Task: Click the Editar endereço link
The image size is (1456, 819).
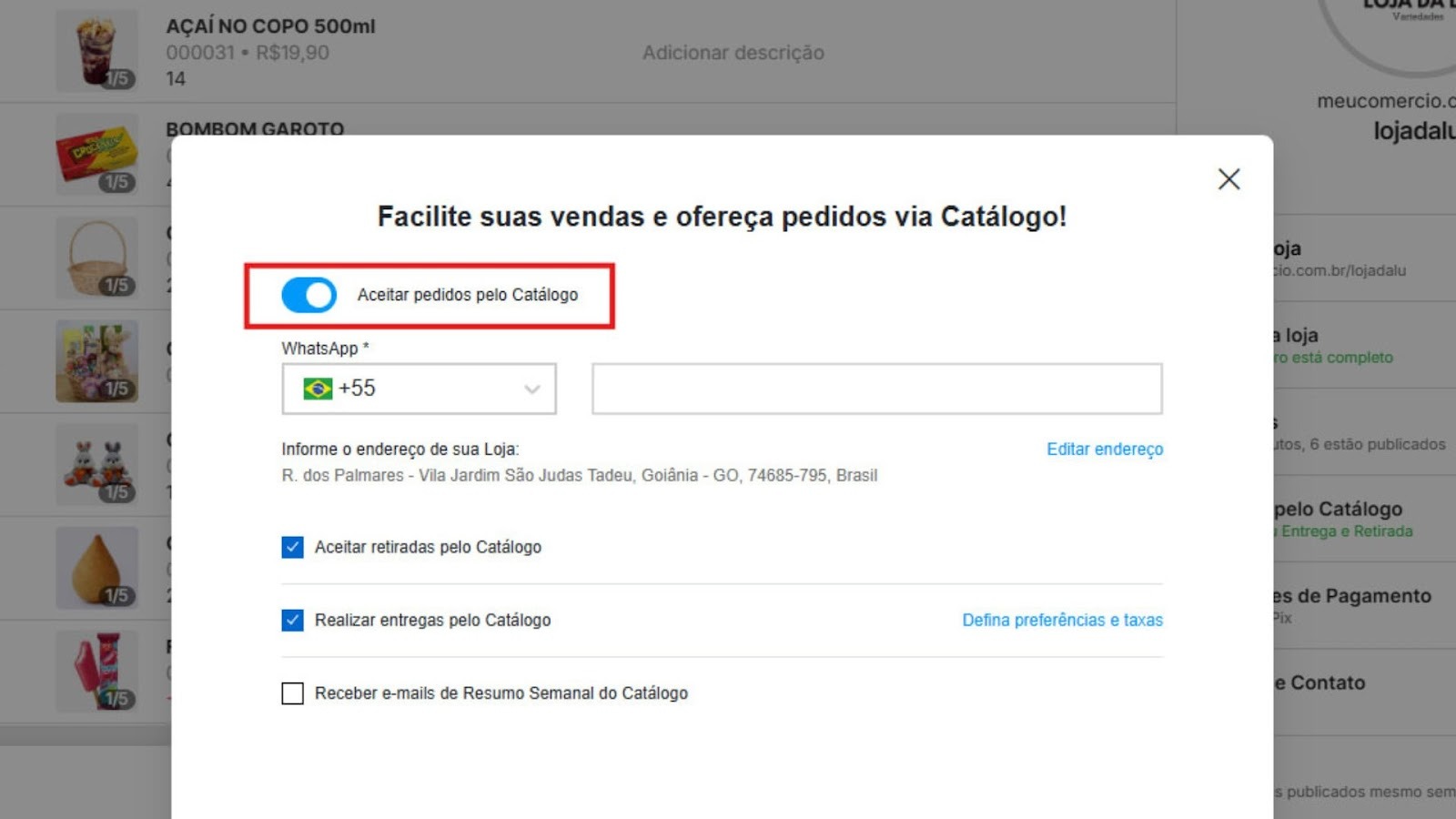Action: (1104, 449)
